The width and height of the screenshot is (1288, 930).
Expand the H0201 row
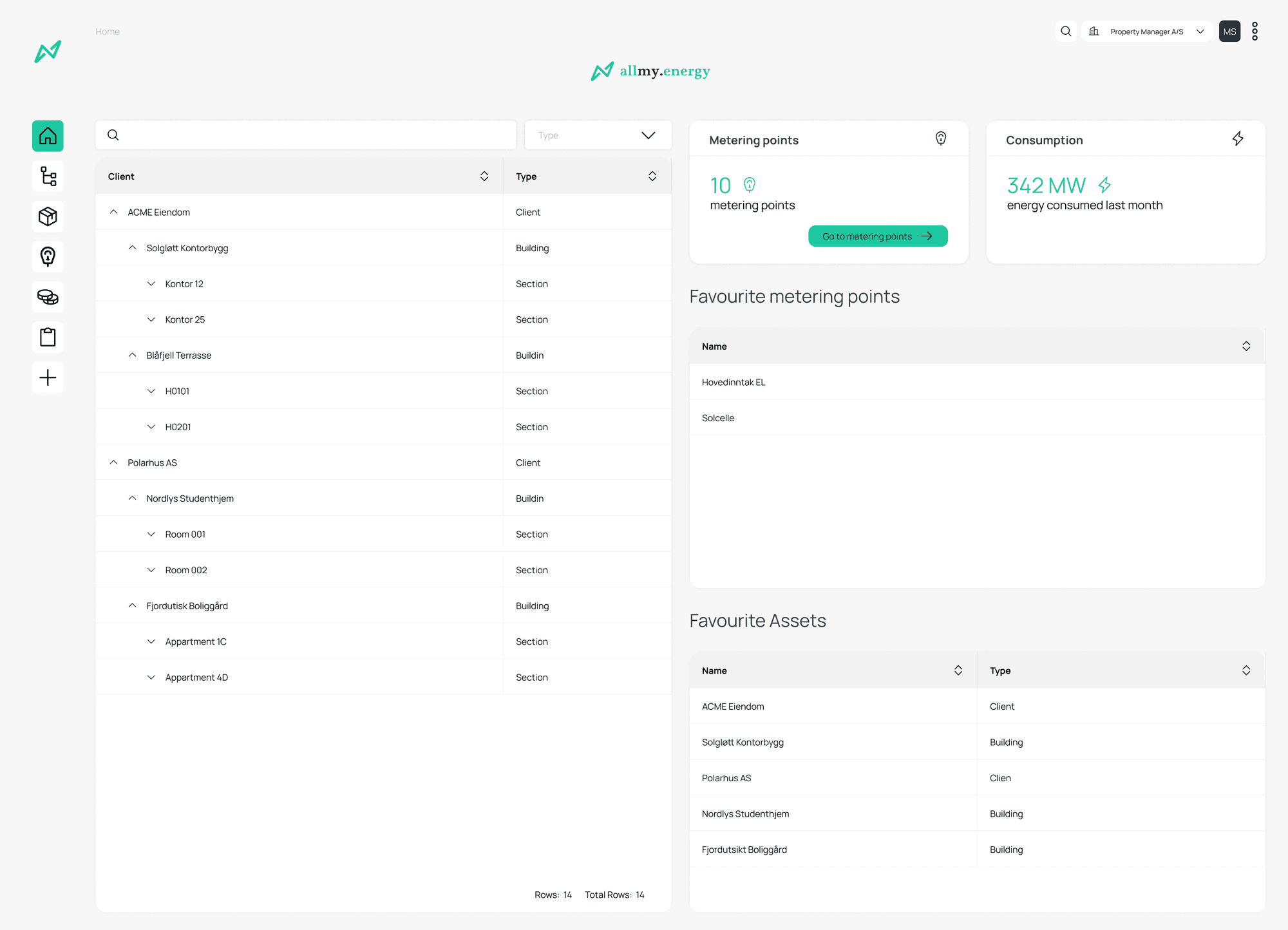coord(151,427)
